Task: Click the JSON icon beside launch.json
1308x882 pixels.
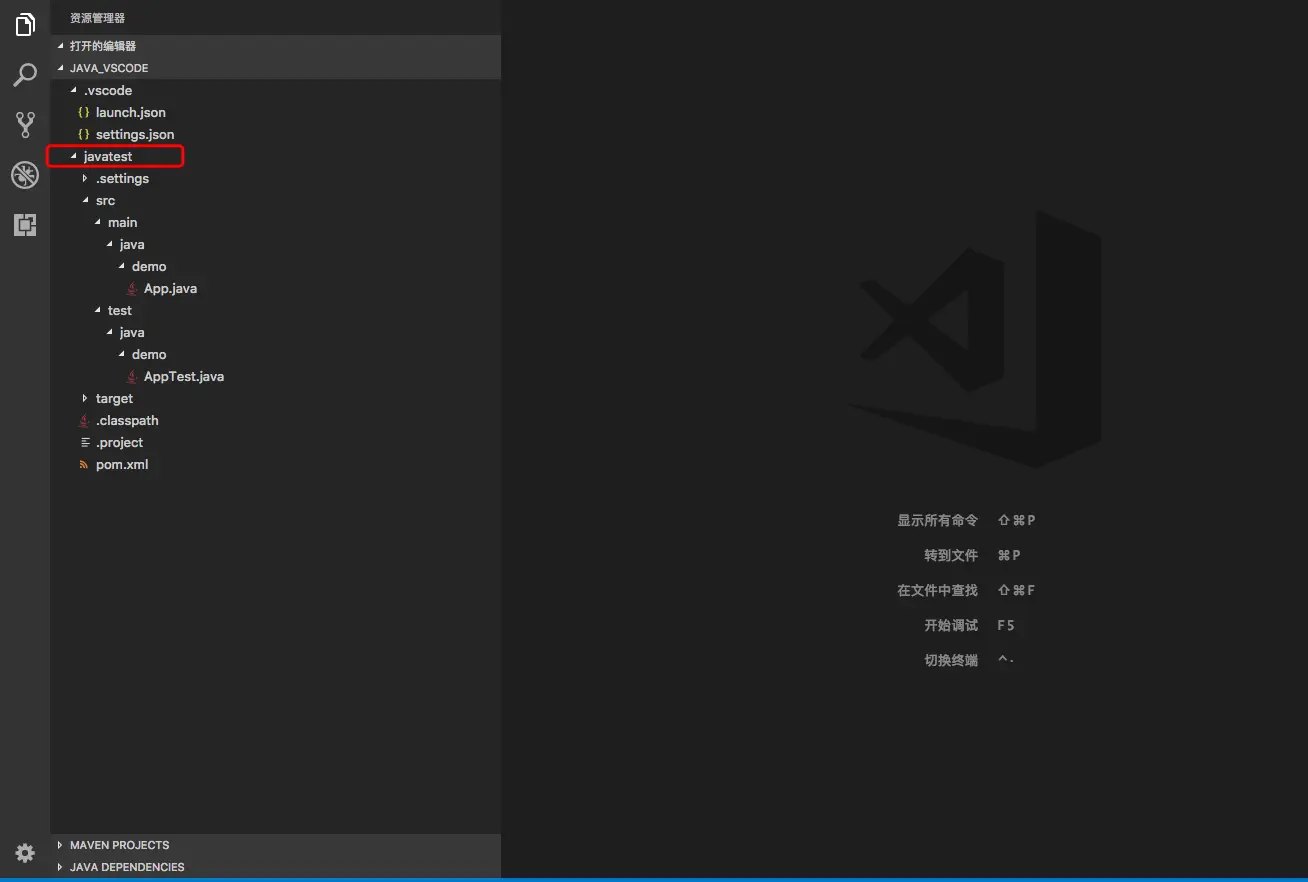Action: tap(84, 112)
